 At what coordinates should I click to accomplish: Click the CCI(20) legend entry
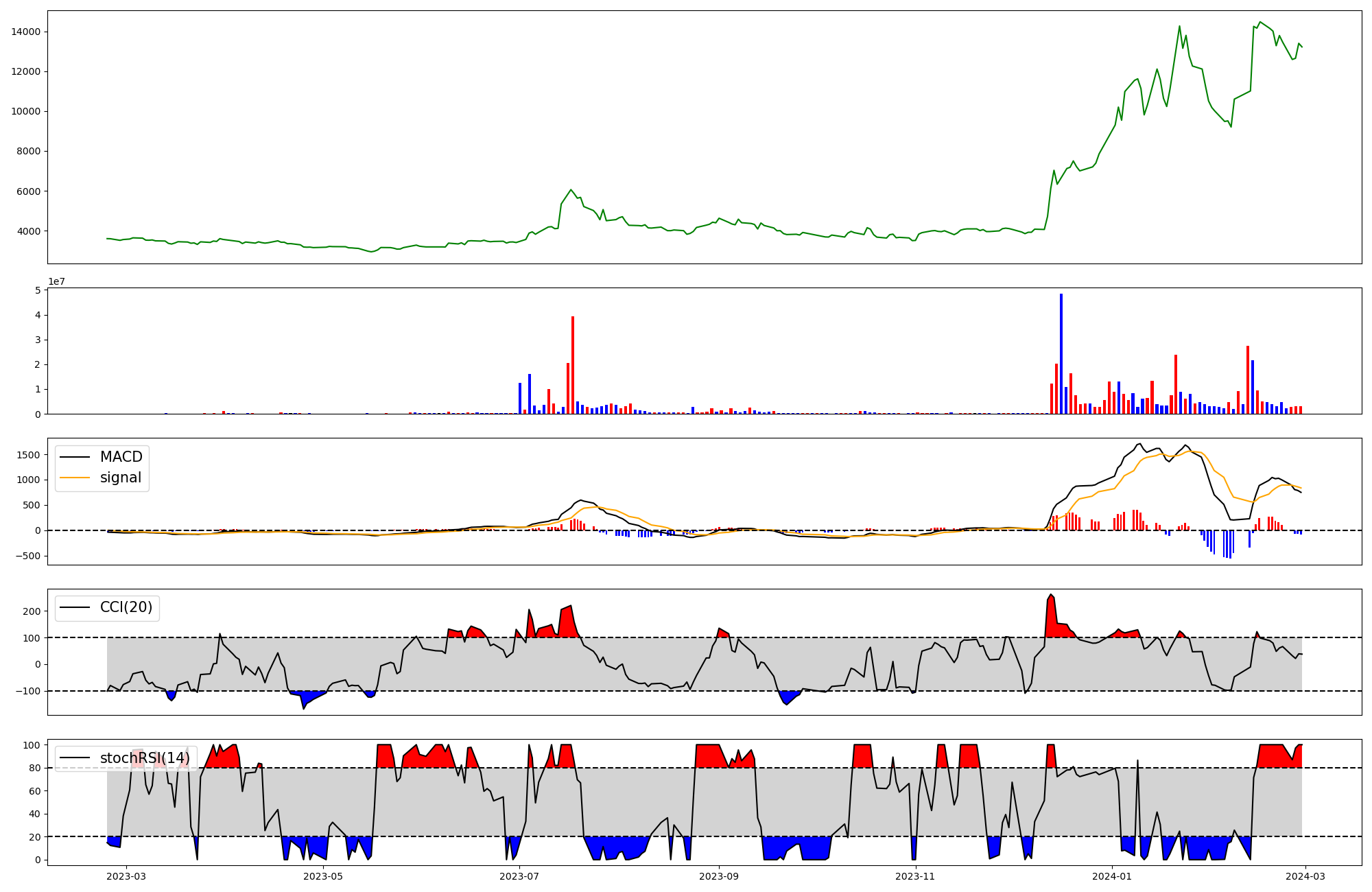coord(126,607)
